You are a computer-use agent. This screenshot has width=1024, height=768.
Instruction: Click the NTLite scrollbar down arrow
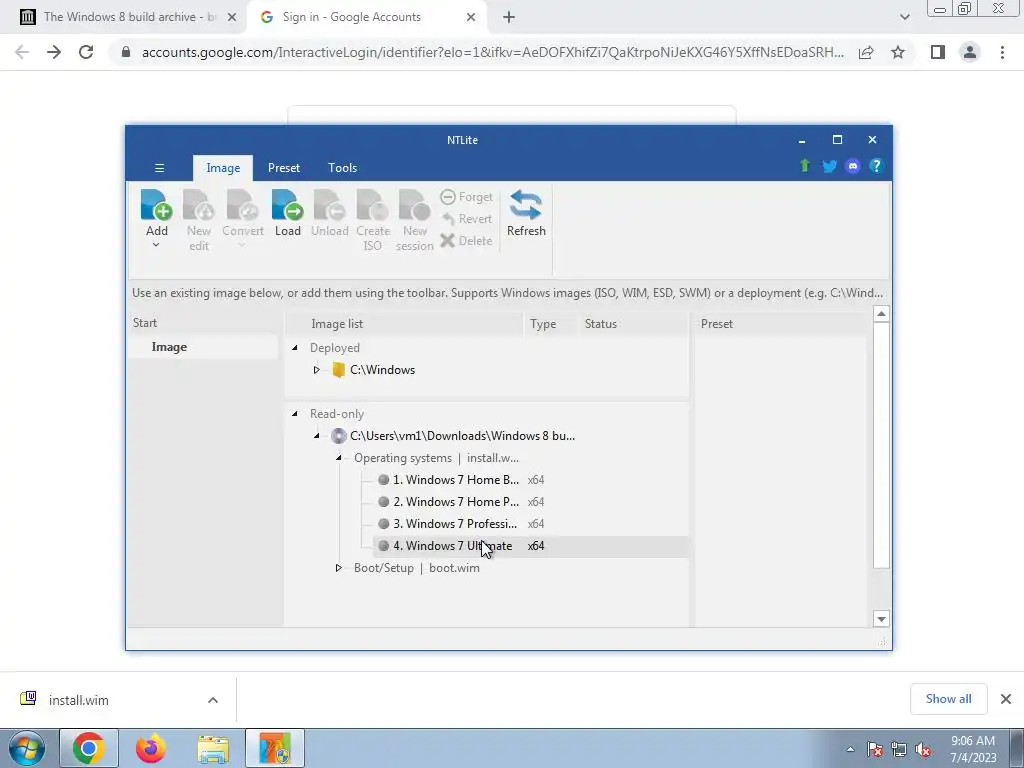pyautogui.click(x=881, y=619)
